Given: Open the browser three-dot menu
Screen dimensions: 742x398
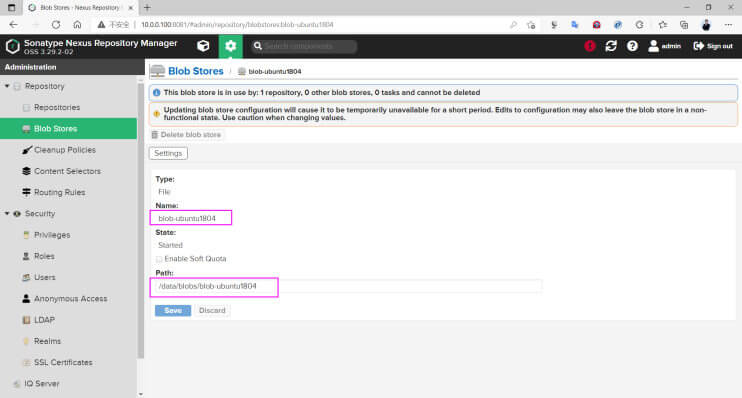Looking at the screenshot, I should coord(728,25).
